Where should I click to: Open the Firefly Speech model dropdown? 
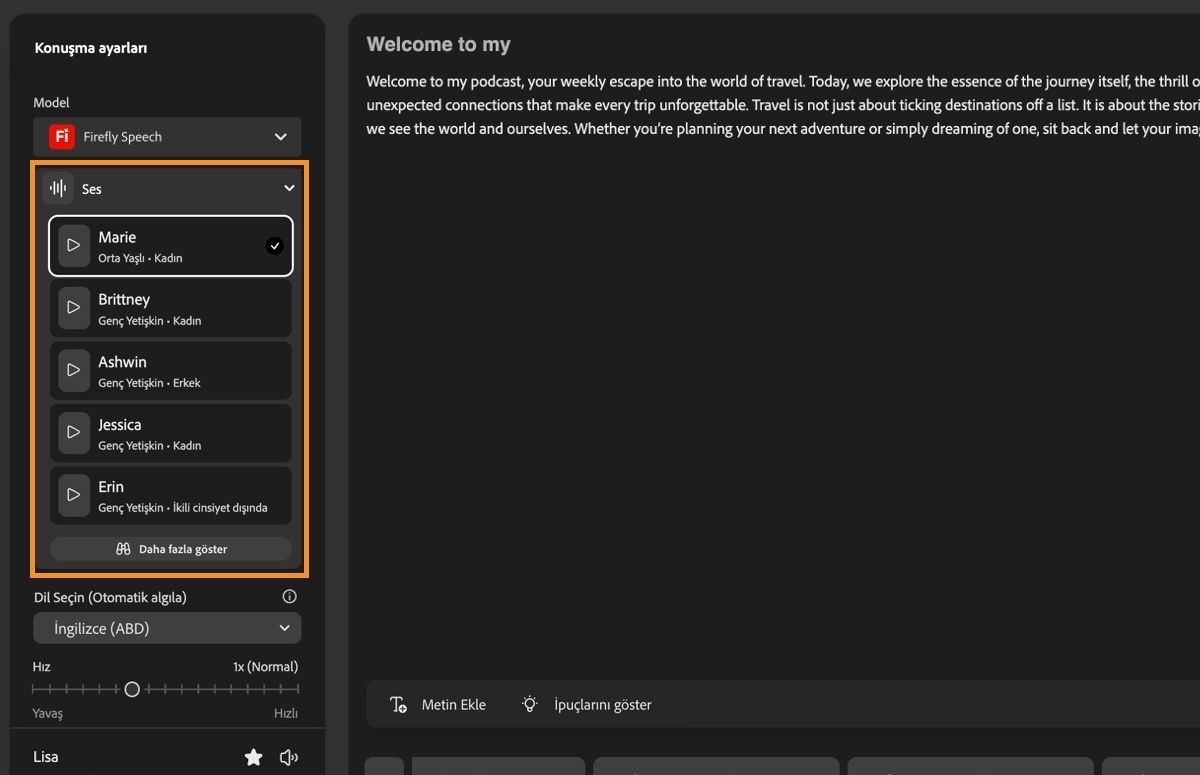click(167, 137)
